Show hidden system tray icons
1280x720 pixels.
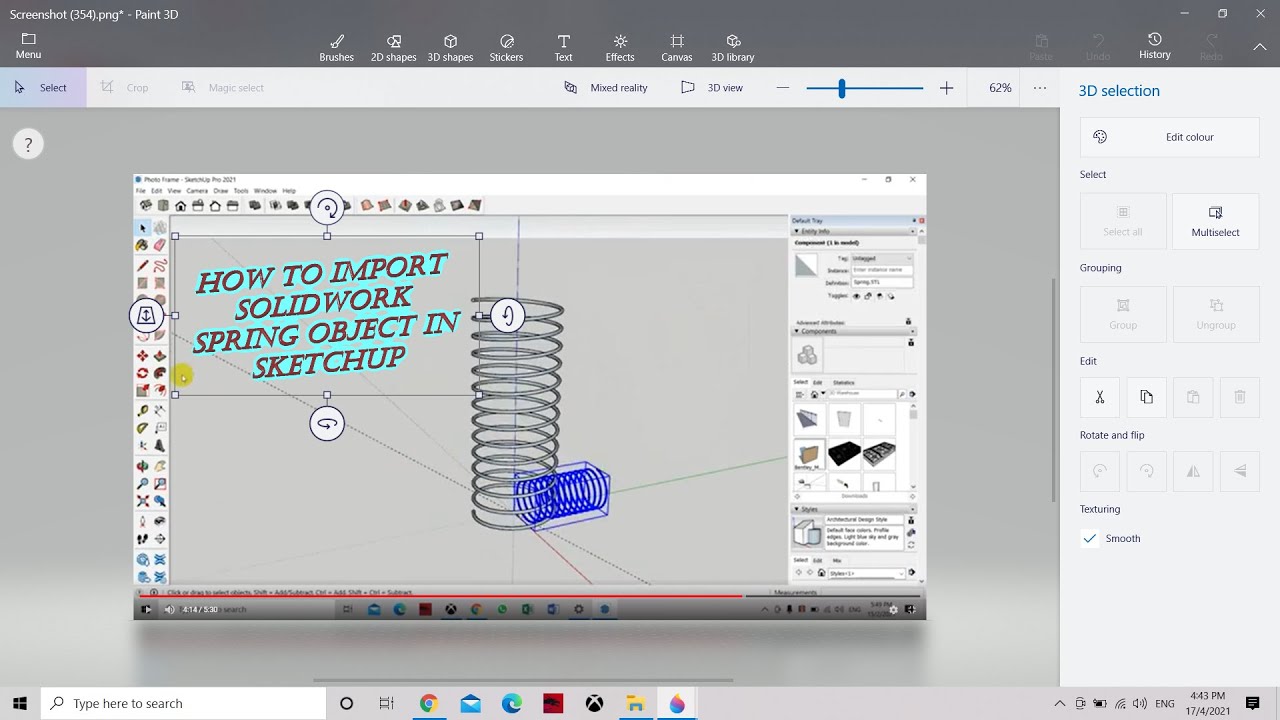[x=1061, y=703]
